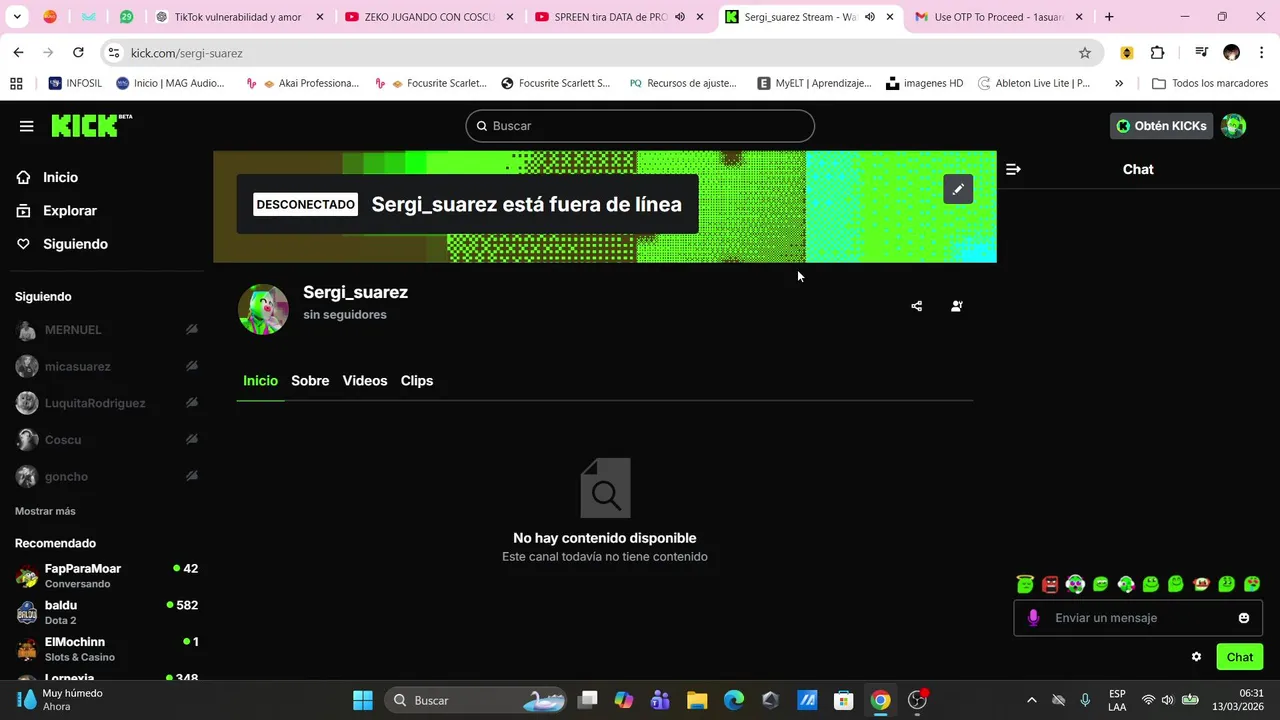
Task: Mute the SPREEN tab audio icon
Action: click(680, 17)
